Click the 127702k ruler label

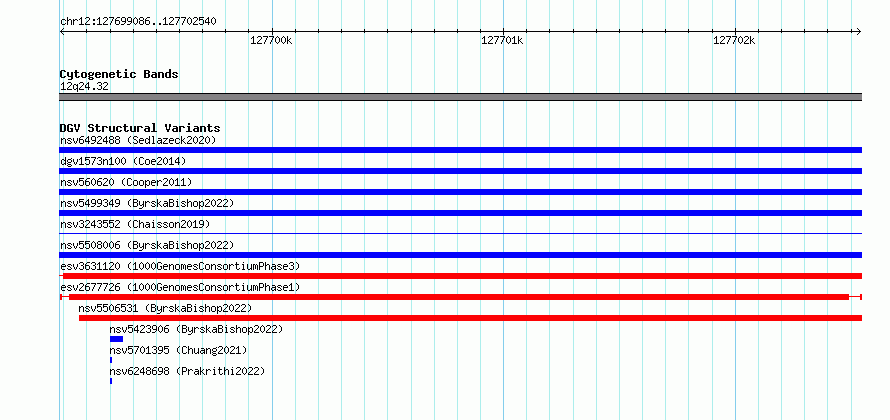[734, 40]
